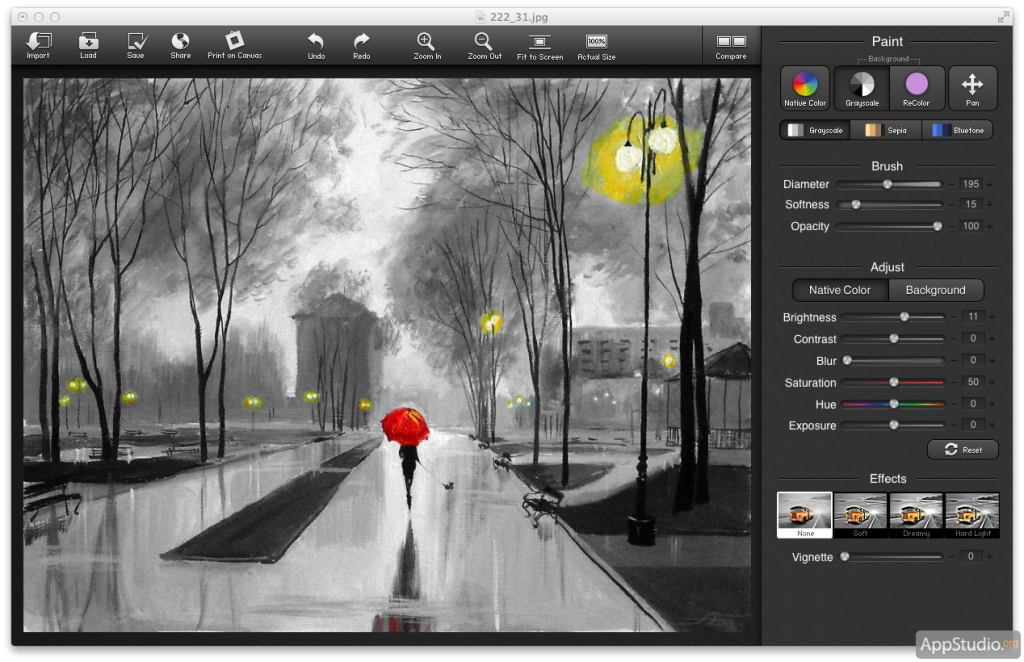Viewport: 1024px width, 662px height.
Task: Click the Import icon in the toolbar
Action: [x=38, y=42]
